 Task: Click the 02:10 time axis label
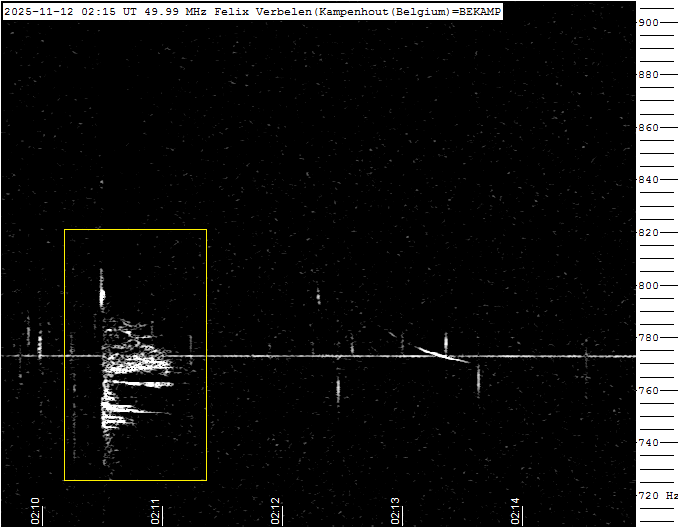pyautogui.click(x=35, y=510)
